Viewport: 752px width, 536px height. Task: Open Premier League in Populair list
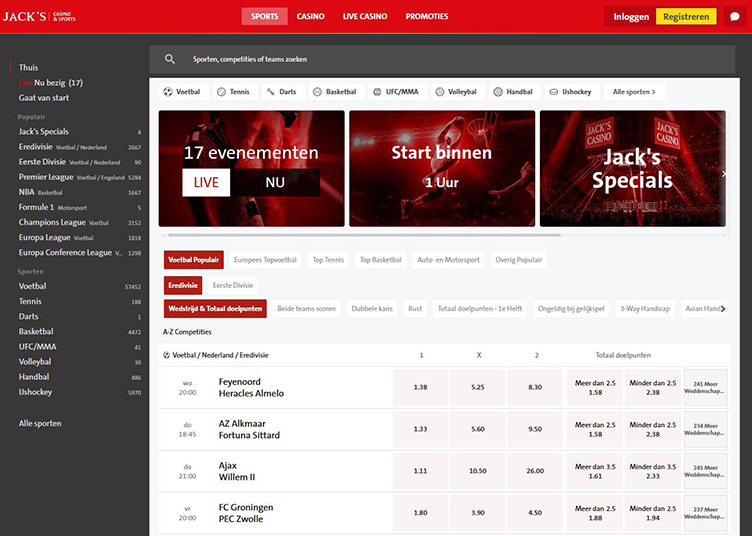tap(80, 177)
